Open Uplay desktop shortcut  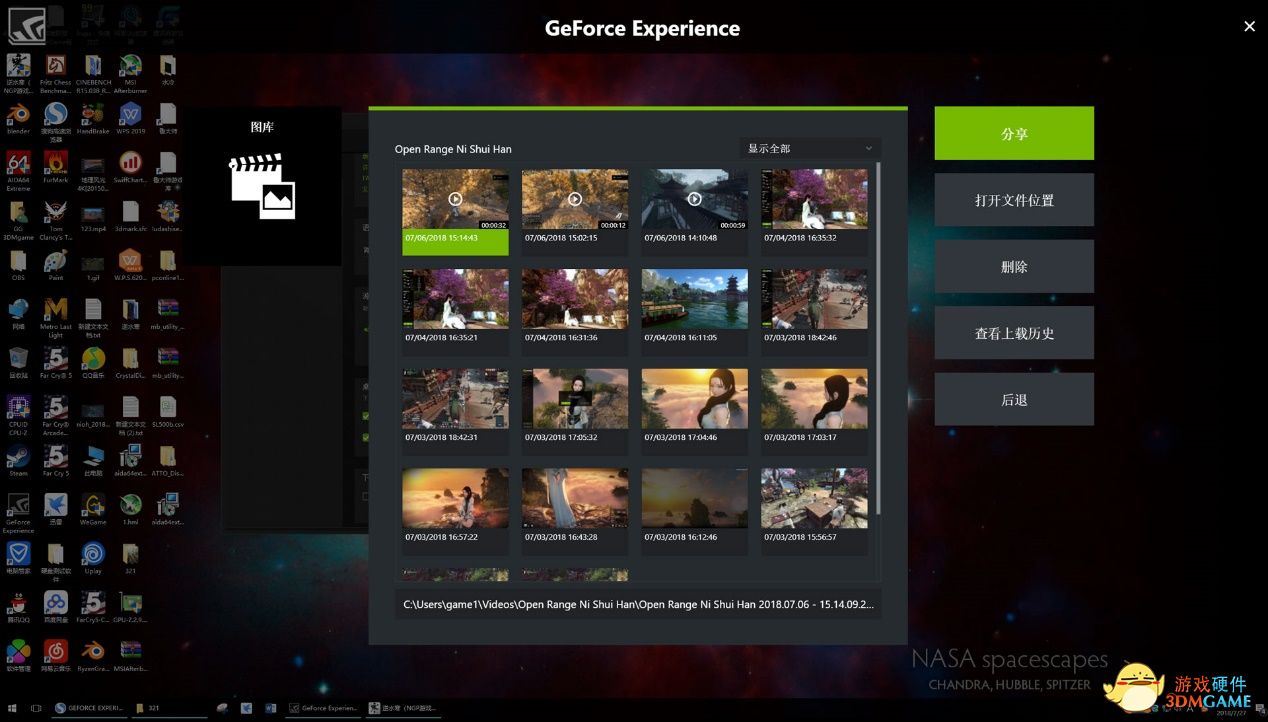pos(93,559)
